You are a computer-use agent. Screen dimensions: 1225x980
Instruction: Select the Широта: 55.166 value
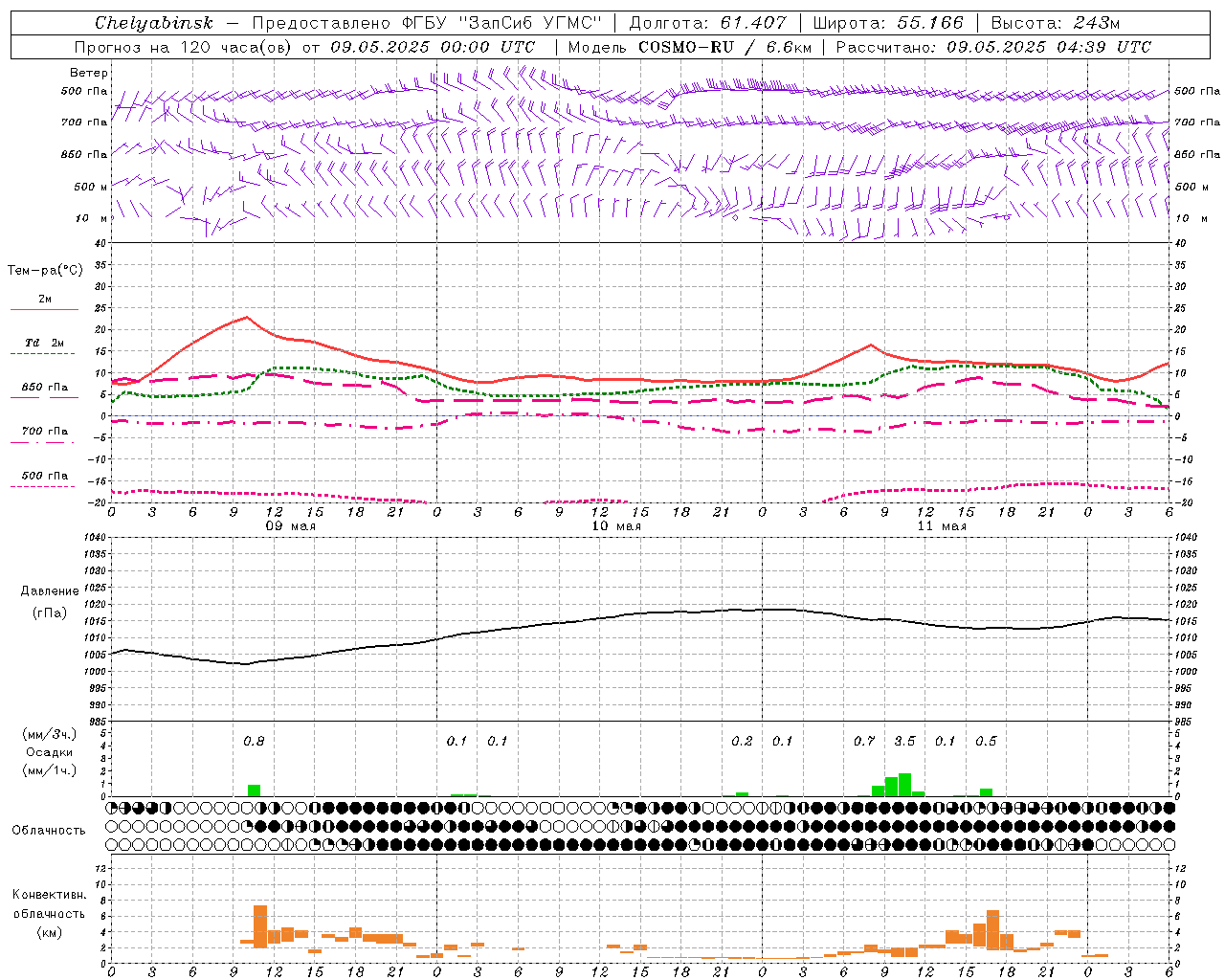(x=888, y=23)
